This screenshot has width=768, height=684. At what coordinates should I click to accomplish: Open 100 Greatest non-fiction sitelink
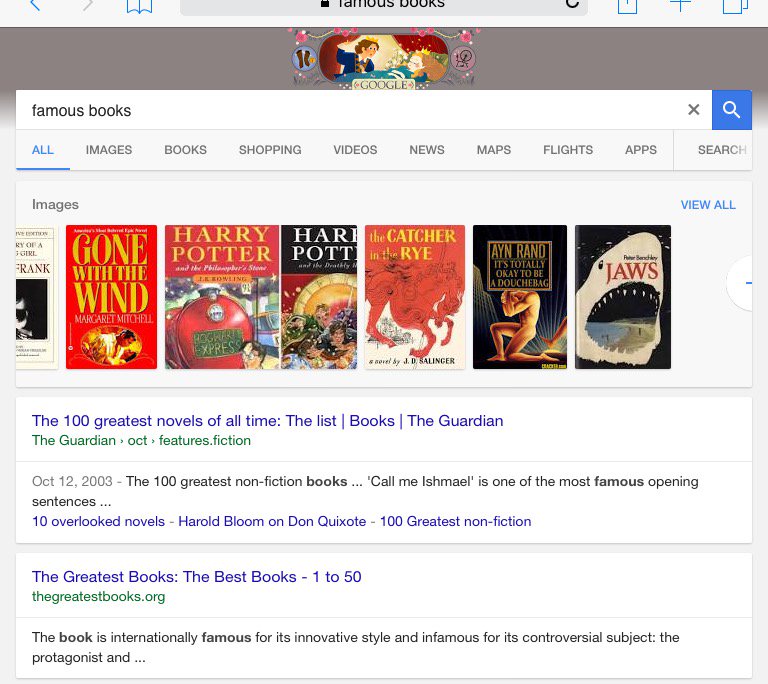point(456,521)
